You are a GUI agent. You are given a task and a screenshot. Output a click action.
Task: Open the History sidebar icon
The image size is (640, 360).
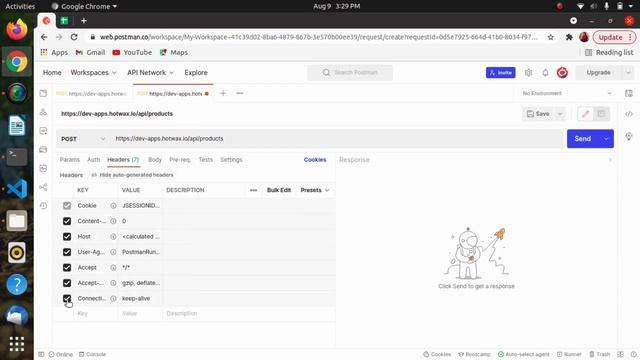pos(43,206)
